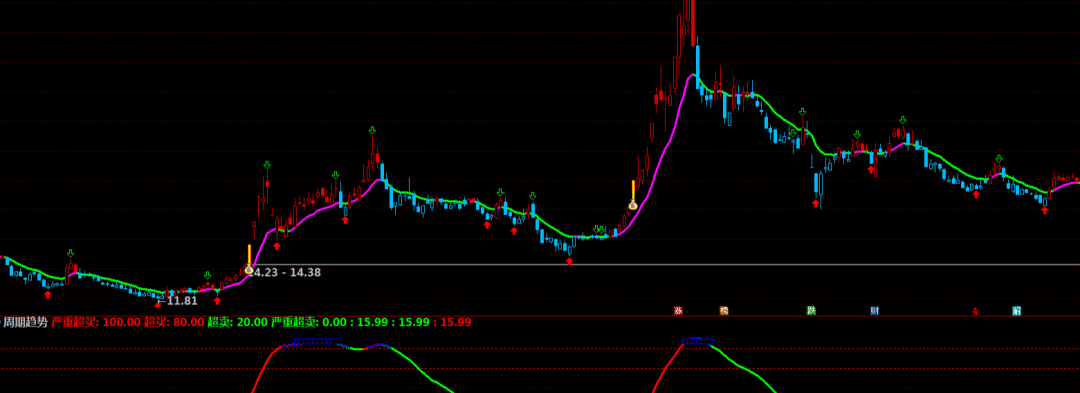Click the blue overbought bar cluster at right oscillator peak
1080x393 pixels.
click(697, 341)
